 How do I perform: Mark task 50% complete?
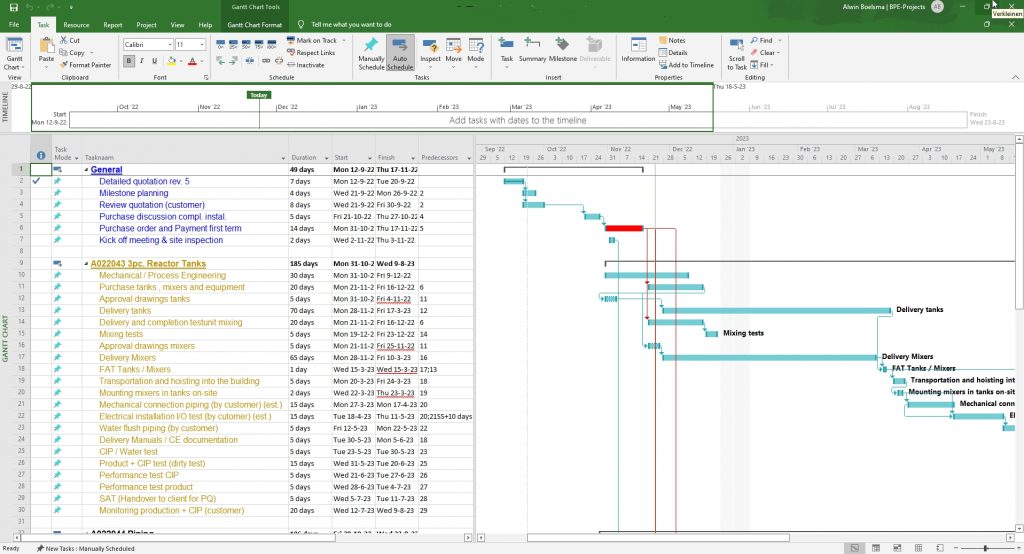click(x=246, y=45)
